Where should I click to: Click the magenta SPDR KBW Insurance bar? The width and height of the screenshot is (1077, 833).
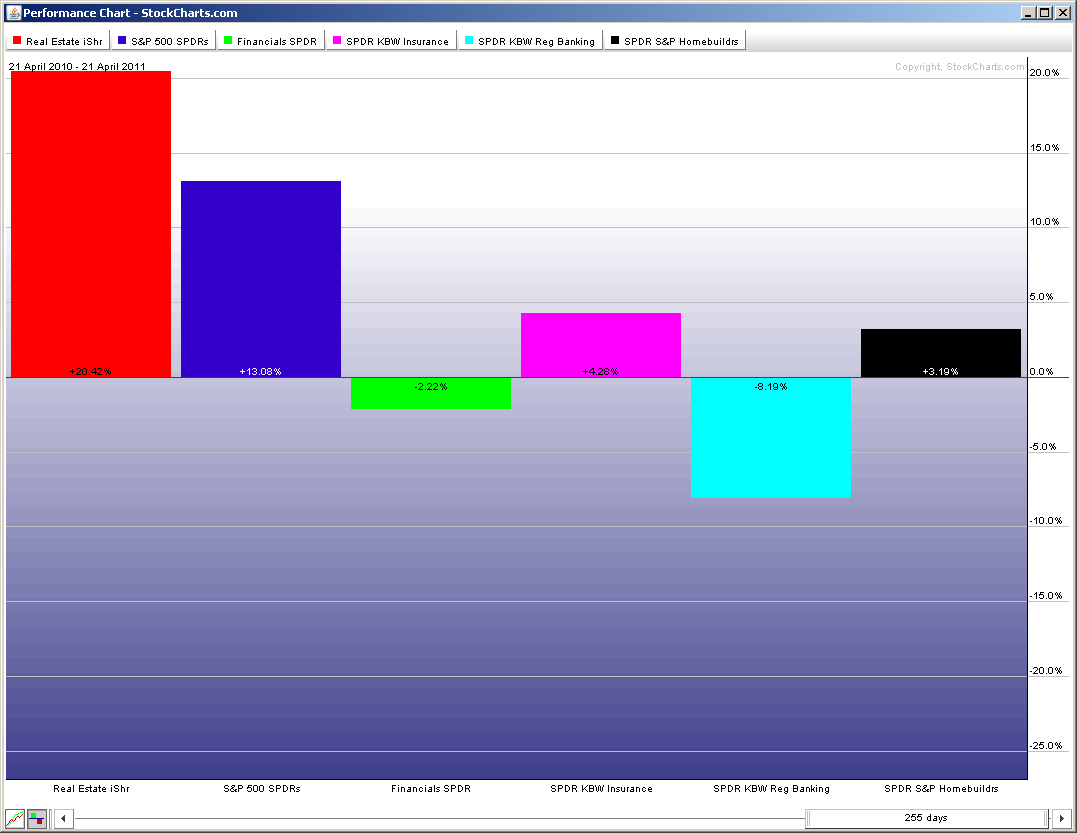(601, 345)
